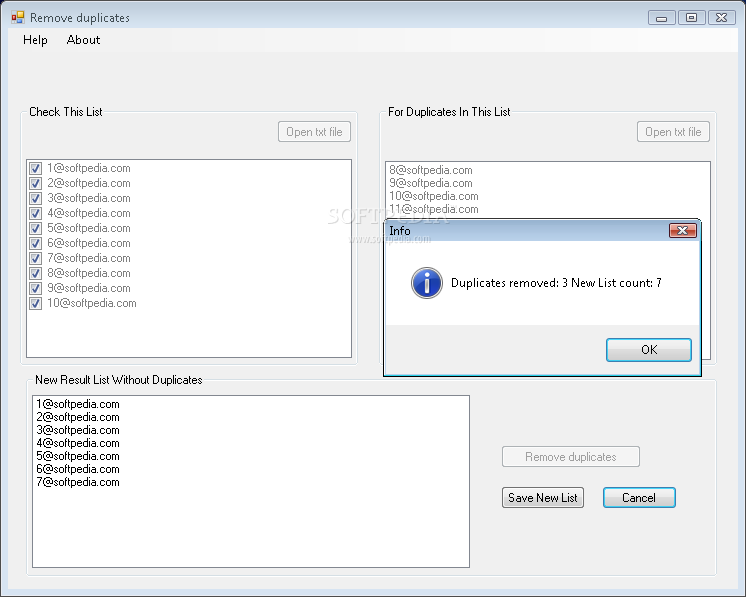Toggle the 10@softpedia.com checkbox
The width and height of the screenshot is (746, 597).
(35, 303)
